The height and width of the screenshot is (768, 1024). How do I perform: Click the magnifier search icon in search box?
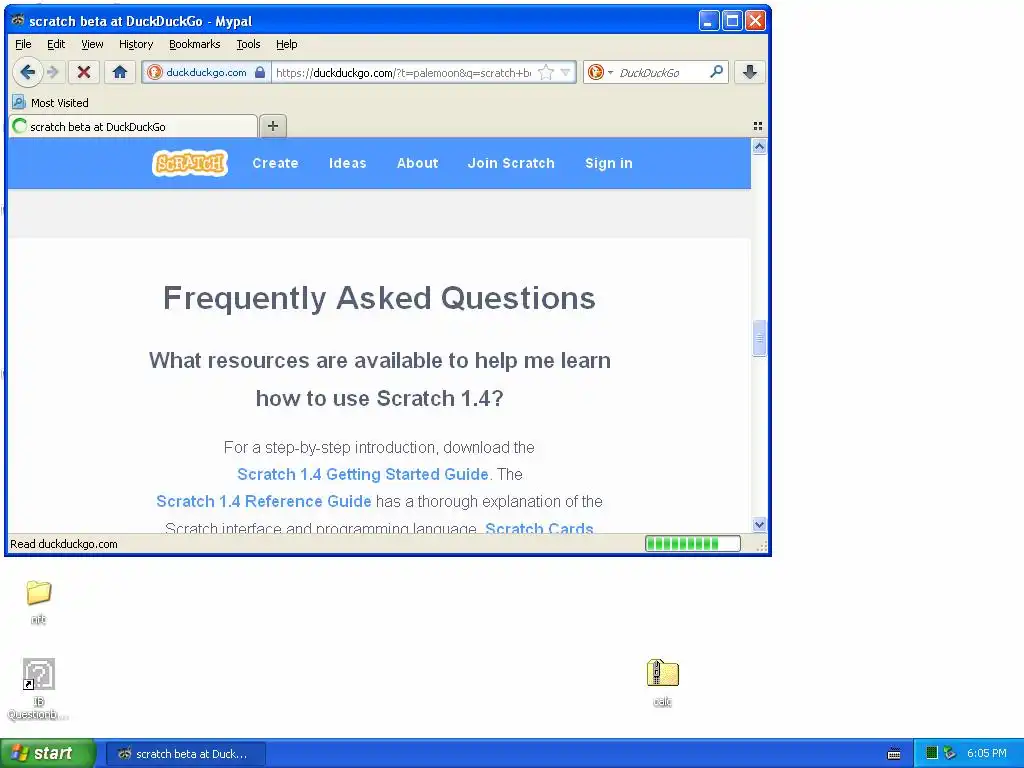716,72
